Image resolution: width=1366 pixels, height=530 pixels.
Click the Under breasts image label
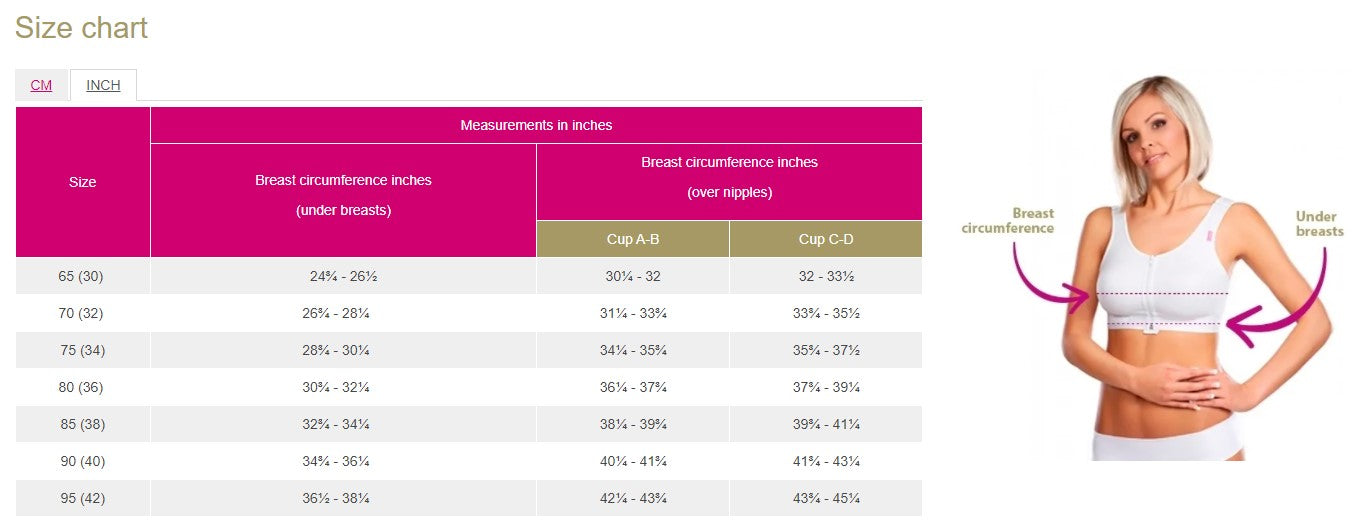(x=1319, y=223)
